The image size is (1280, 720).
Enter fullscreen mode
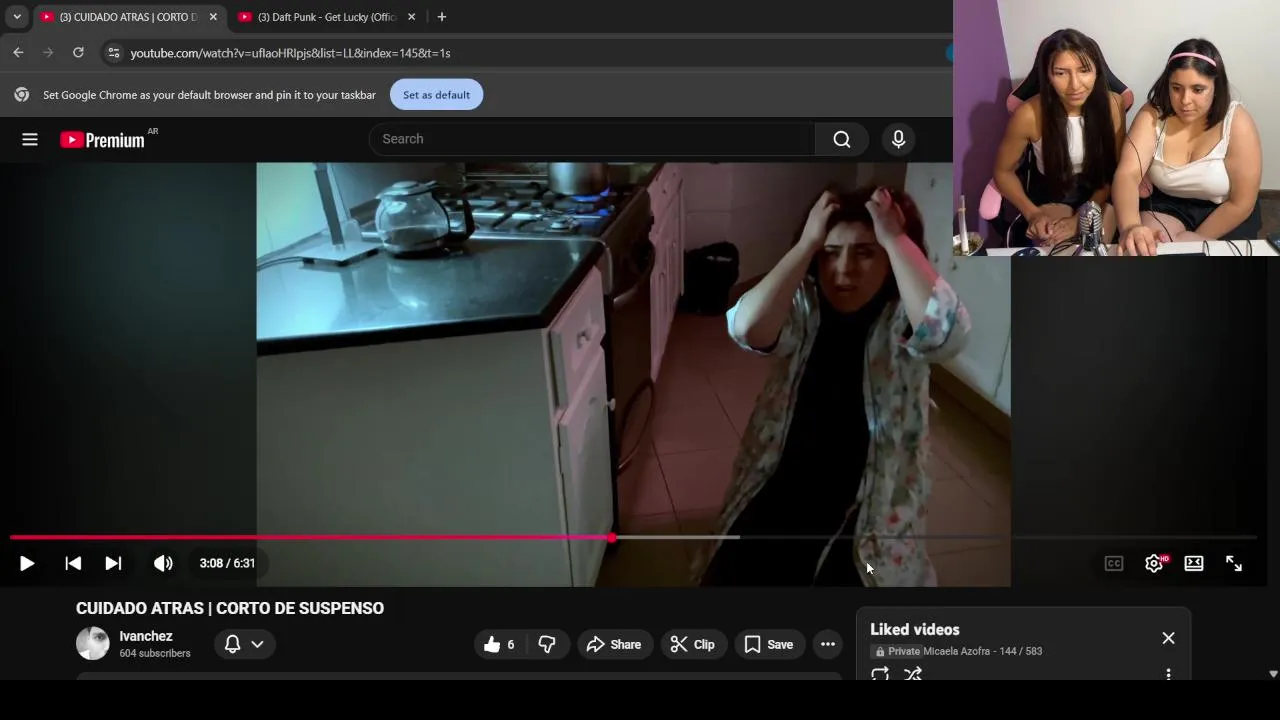(1234, 564)
